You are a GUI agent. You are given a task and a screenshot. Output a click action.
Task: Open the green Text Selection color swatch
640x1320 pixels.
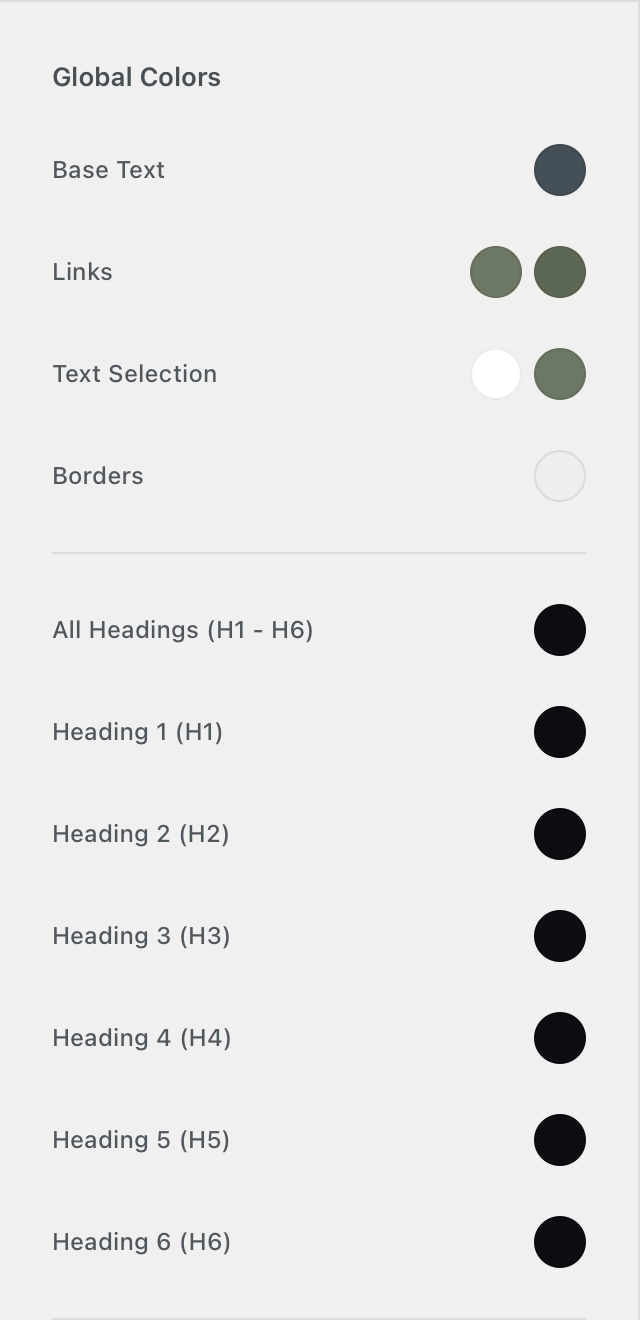559,374
